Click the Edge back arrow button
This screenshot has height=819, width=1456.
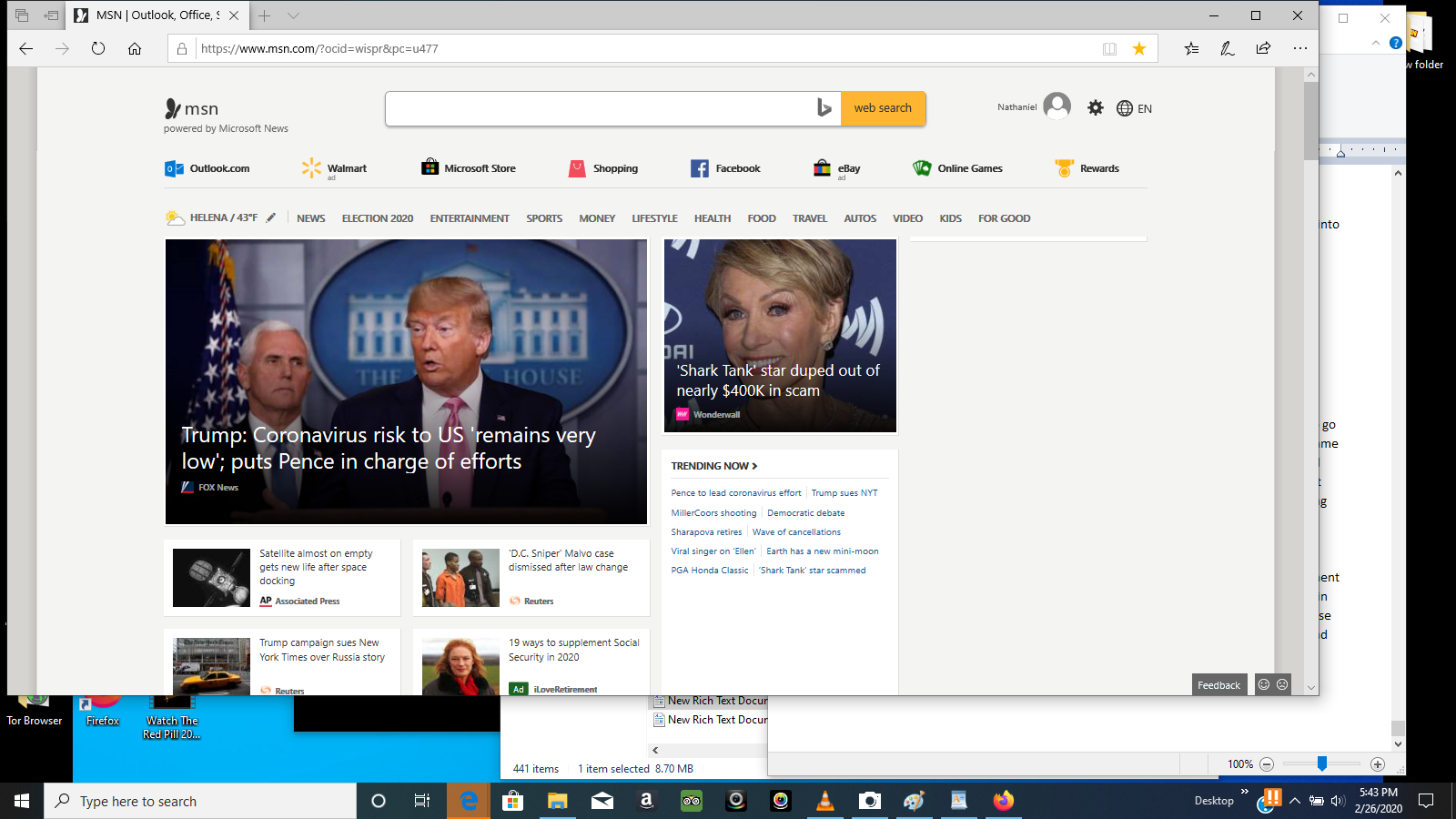click(25, 49)
